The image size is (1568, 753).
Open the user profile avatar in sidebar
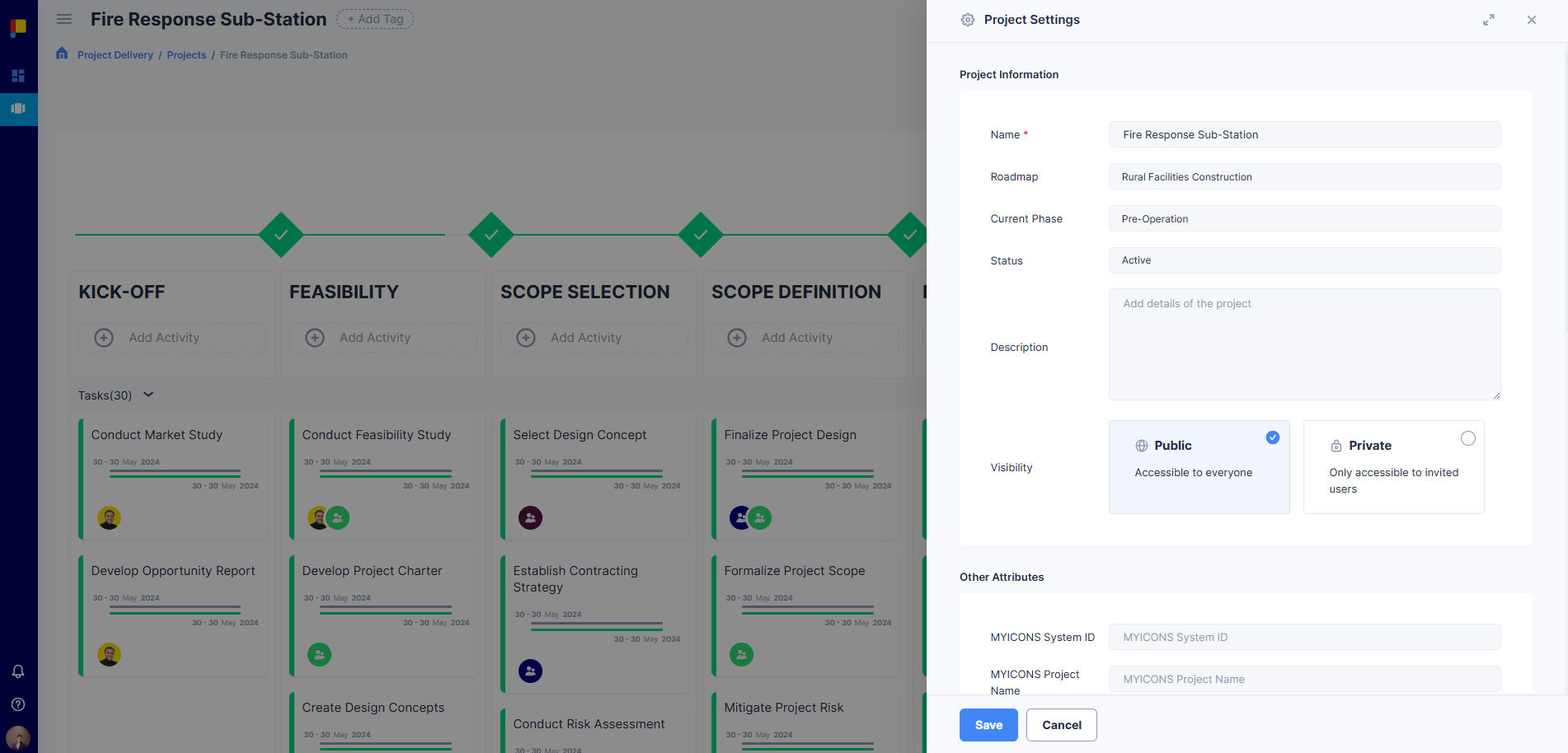coord(18,737)
